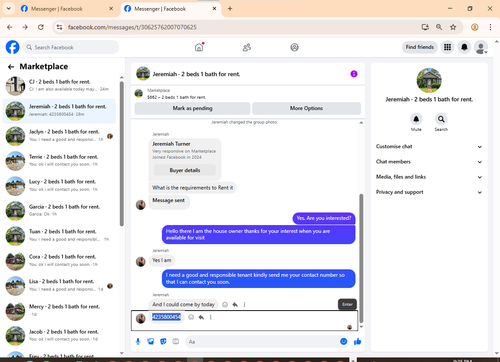
Task: Click the address bar URL
Action: [132, 27]
